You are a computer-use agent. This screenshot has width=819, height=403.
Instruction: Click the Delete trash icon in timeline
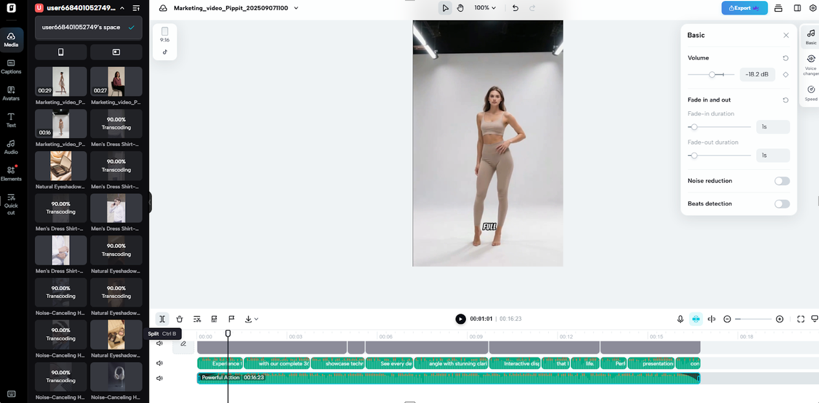click(x=180, y=319)
